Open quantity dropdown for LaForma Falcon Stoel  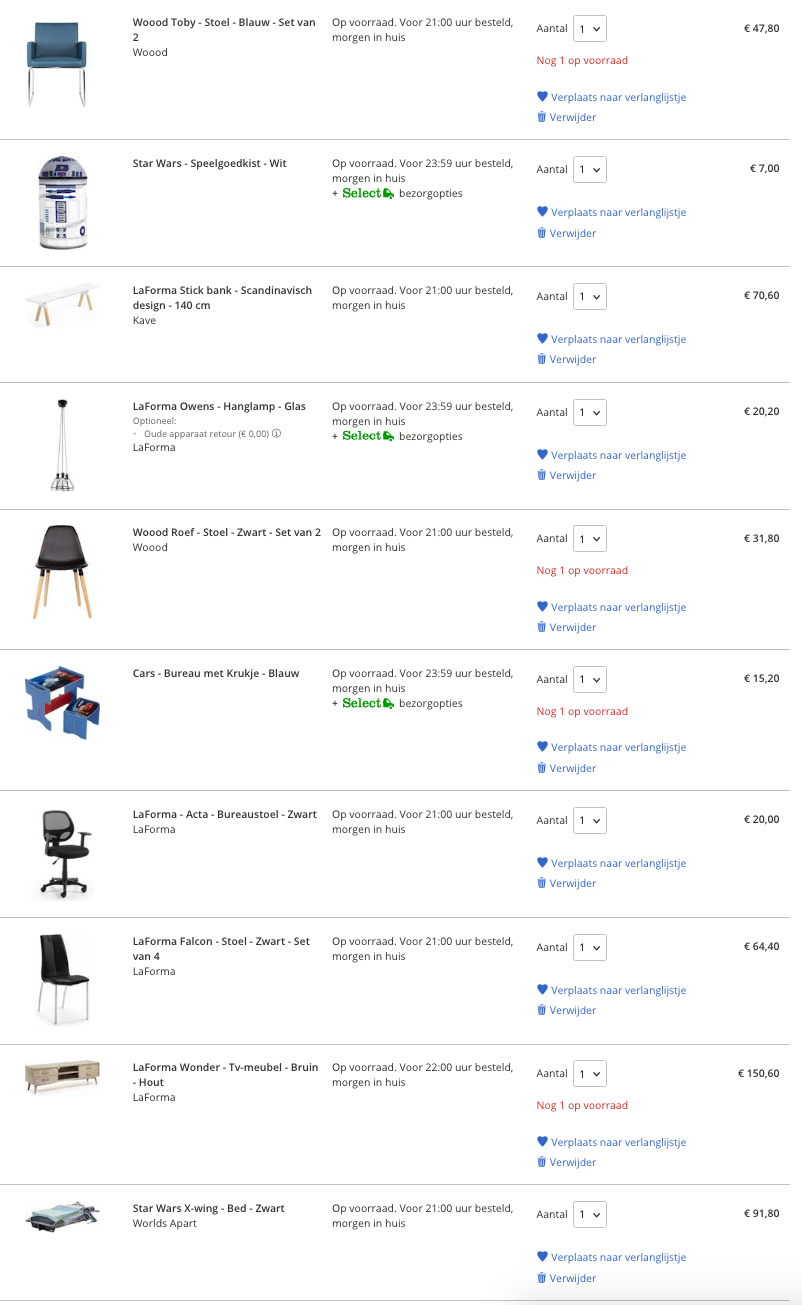coord(590,947)
